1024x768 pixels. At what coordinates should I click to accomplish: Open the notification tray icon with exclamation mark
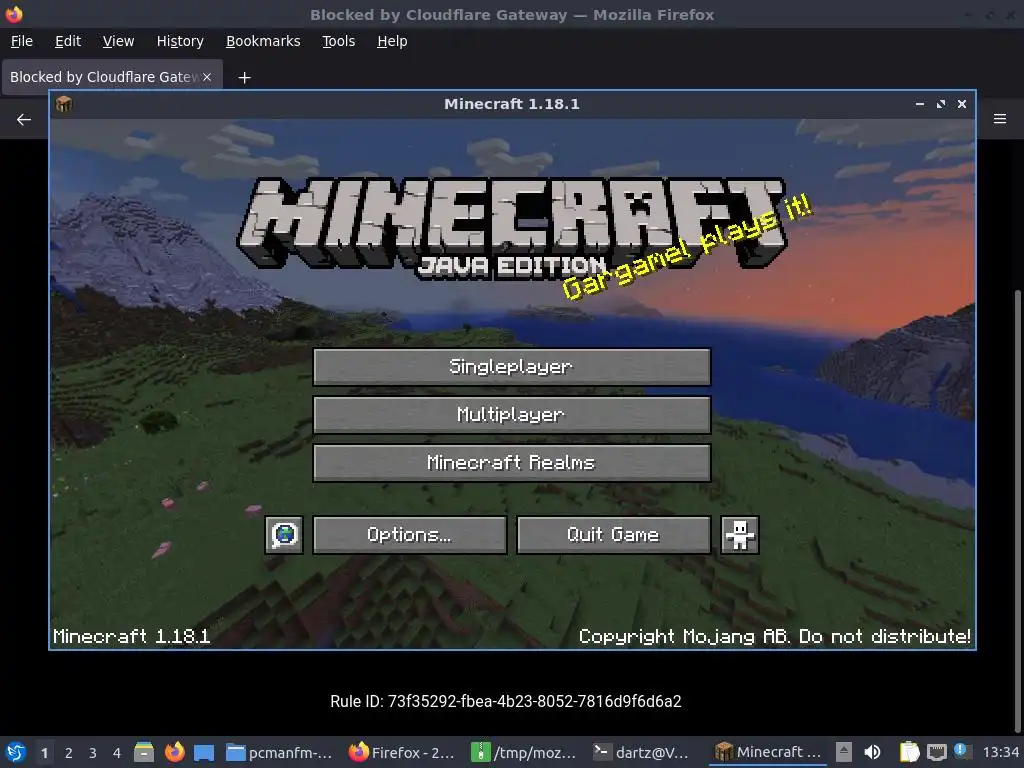[x=961, y=751]
